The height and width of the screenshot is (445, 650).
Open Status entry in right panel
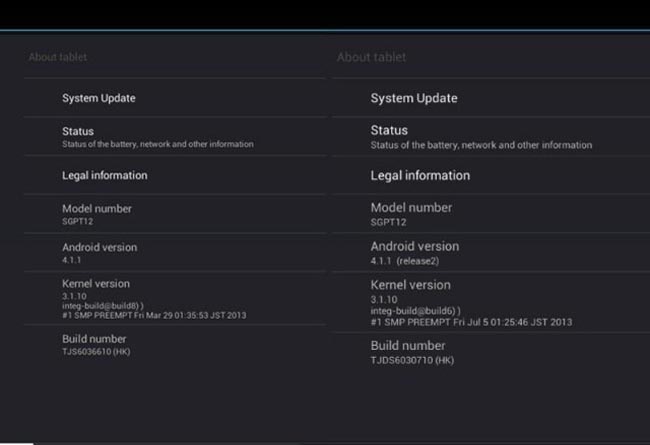click(x=491, y=137)
